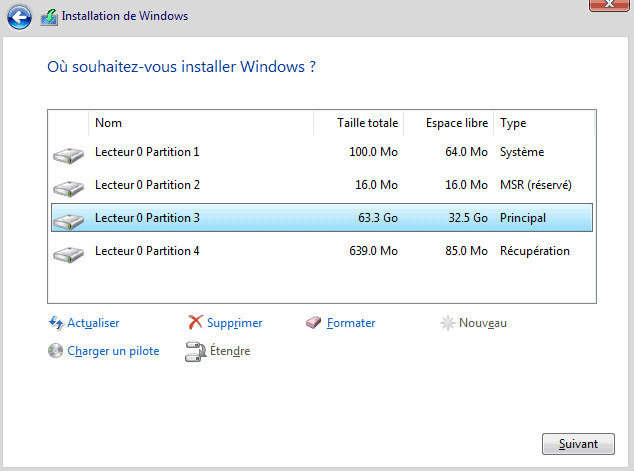Continue with the Suivant button
The height and width of the screenshot is (471, 634).
point(578,444)
